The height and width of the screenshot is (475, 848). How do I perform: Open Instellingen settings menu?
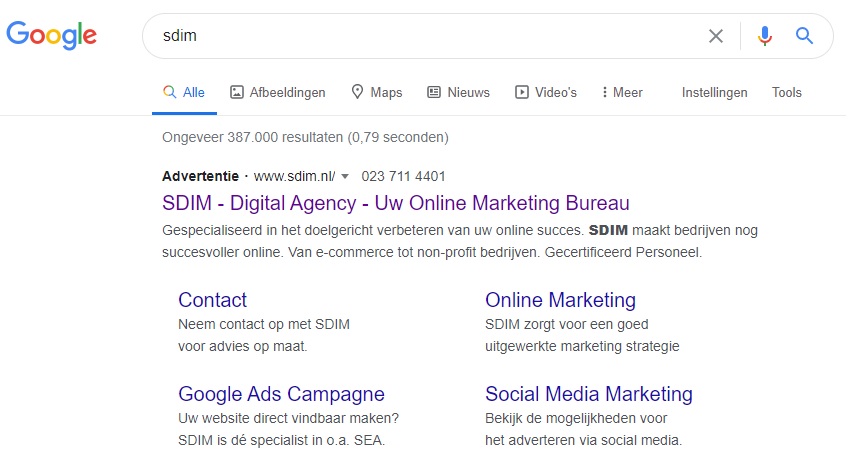714,93
